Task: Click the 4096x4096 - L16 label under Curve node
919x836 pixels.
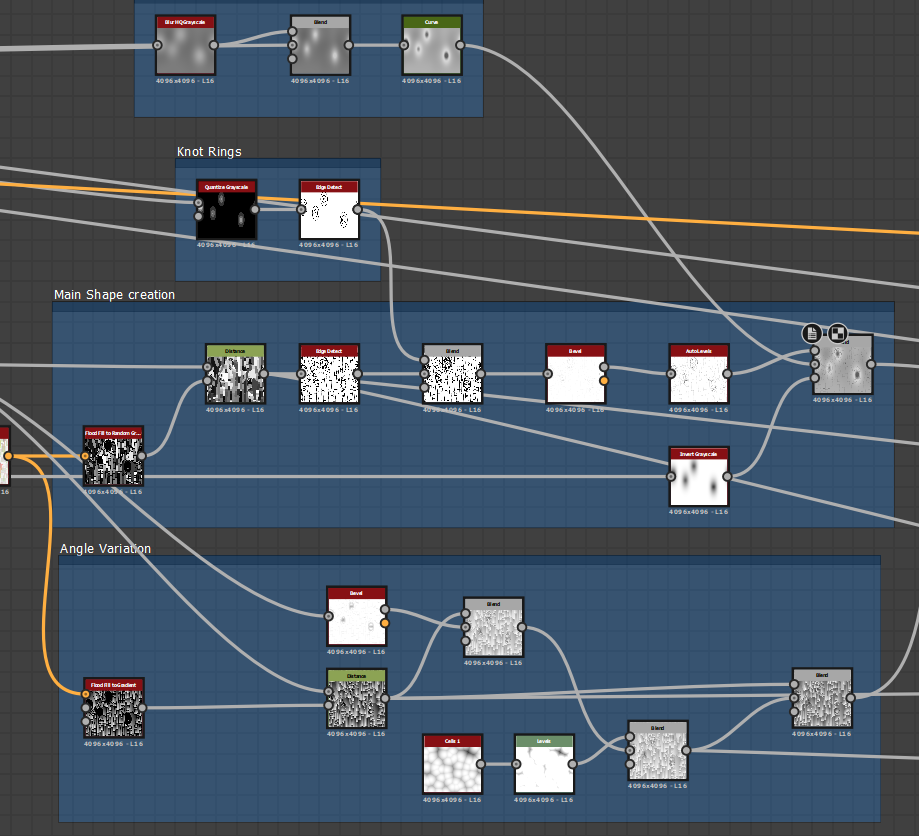Action: tap(431, 81)
